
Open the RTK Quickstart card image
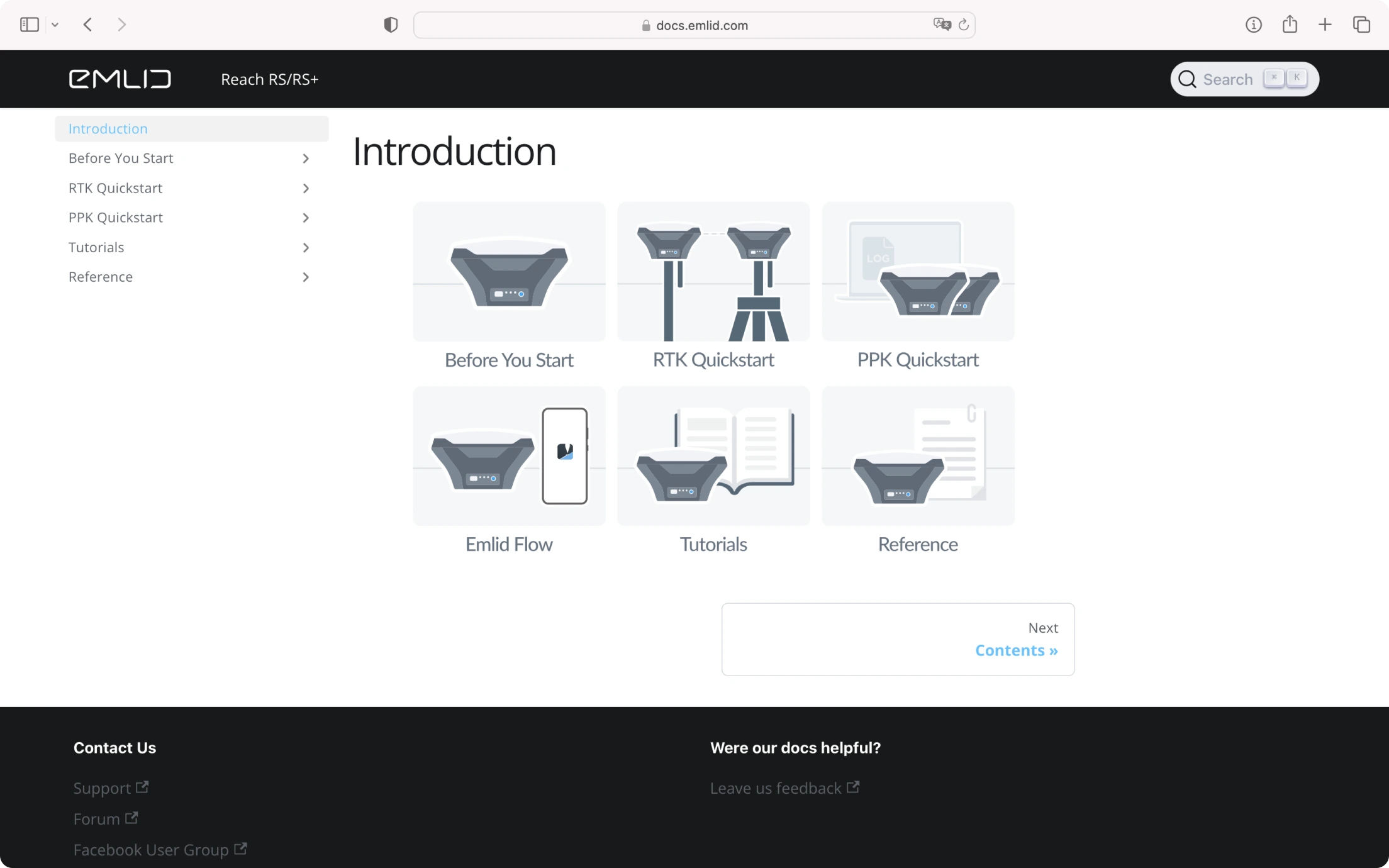[x=713, y=272]
